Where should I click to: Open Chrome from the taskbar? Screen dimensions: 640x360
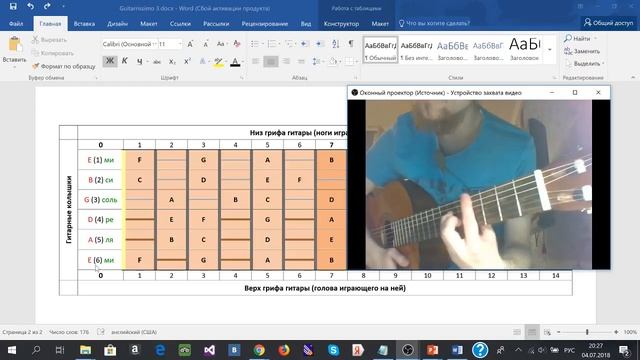[259, 350]
